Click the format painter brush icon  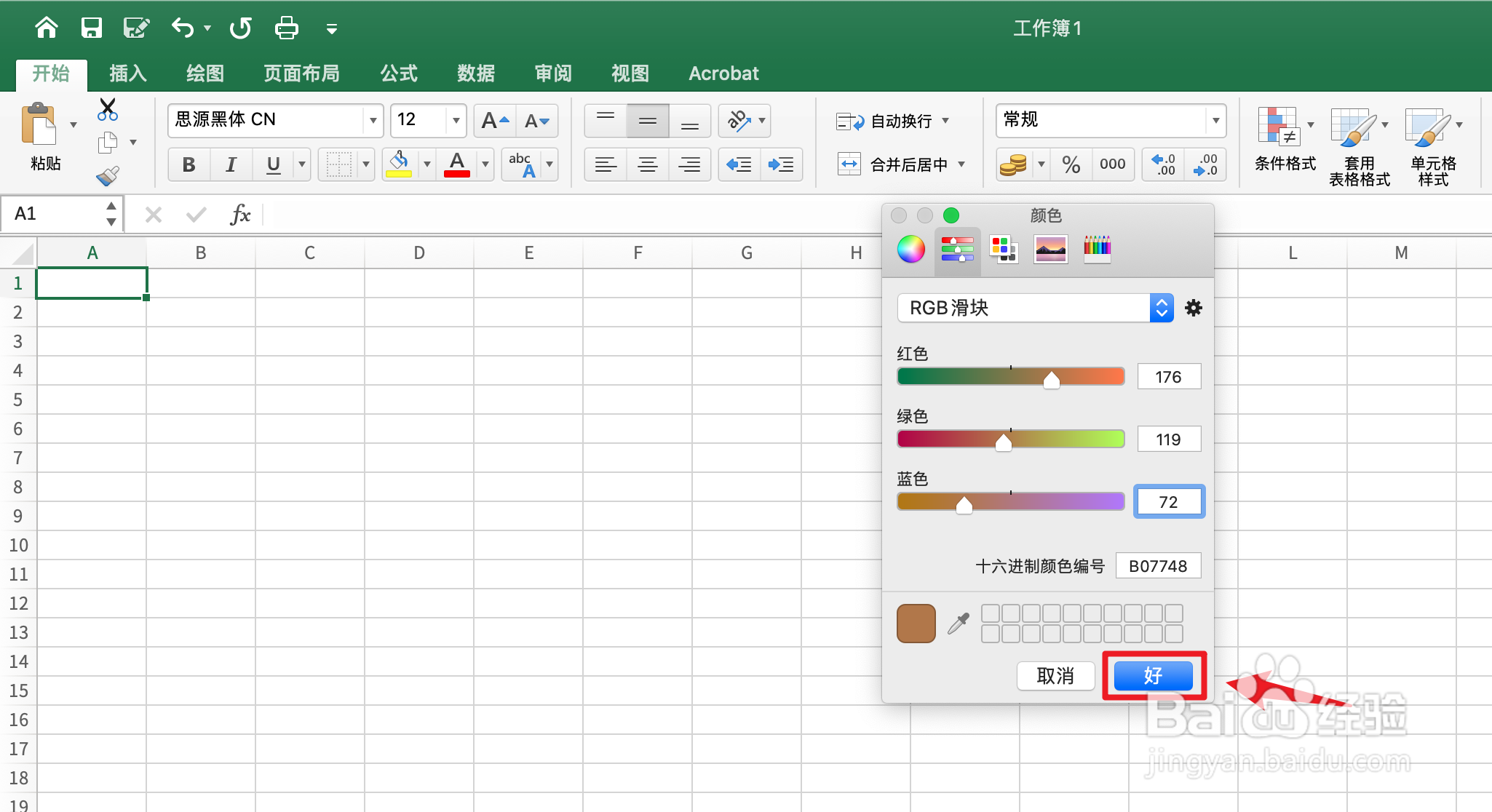(x=108, y=175)
